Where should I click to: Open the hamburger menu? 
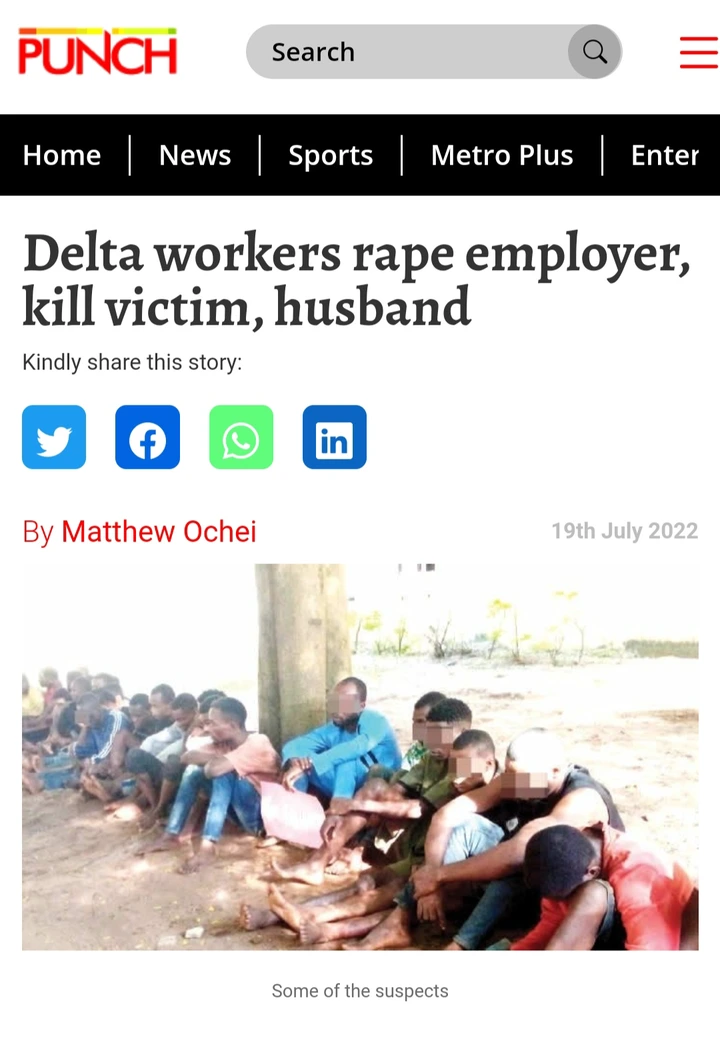click(699, 53)
